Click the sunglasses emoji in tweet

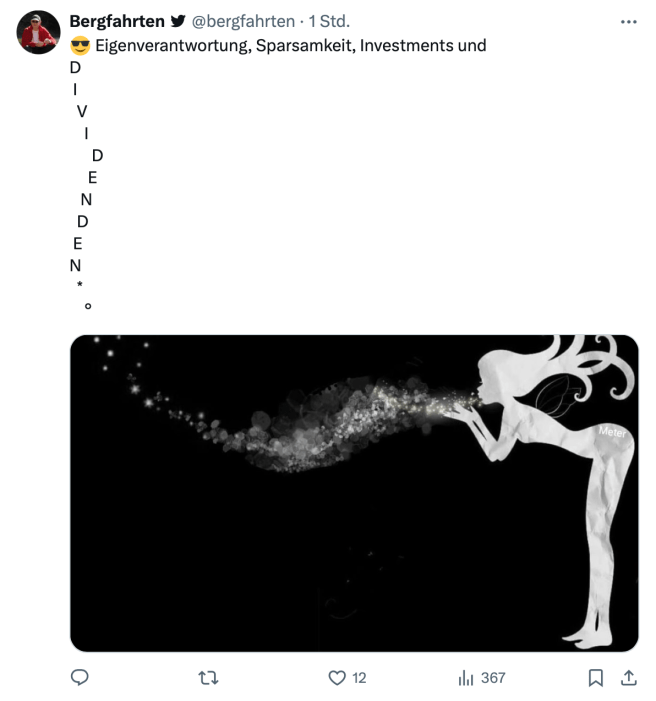pyautogui.click(x=80, y=46)
